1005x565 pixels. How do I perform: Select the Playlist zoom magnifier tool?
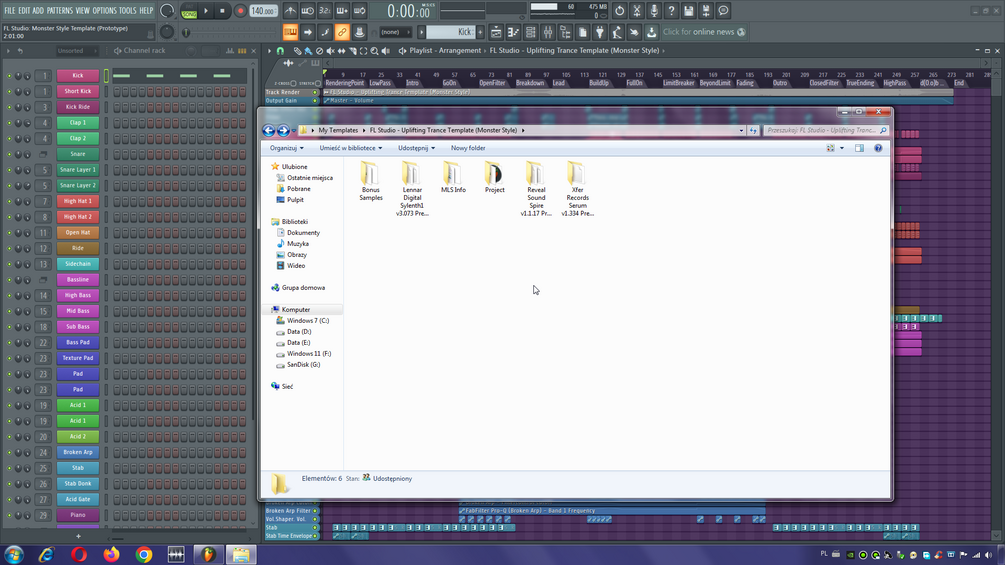coord(374,51)
